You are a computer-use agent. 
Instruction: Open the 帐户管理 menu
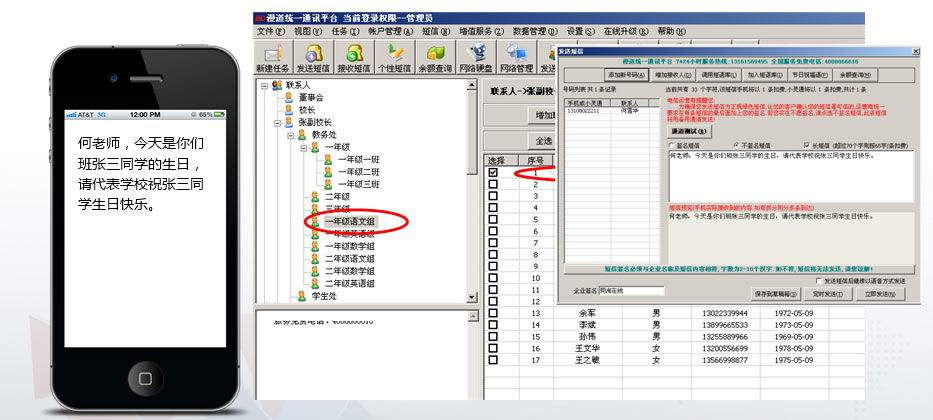[x=381, y=31]
